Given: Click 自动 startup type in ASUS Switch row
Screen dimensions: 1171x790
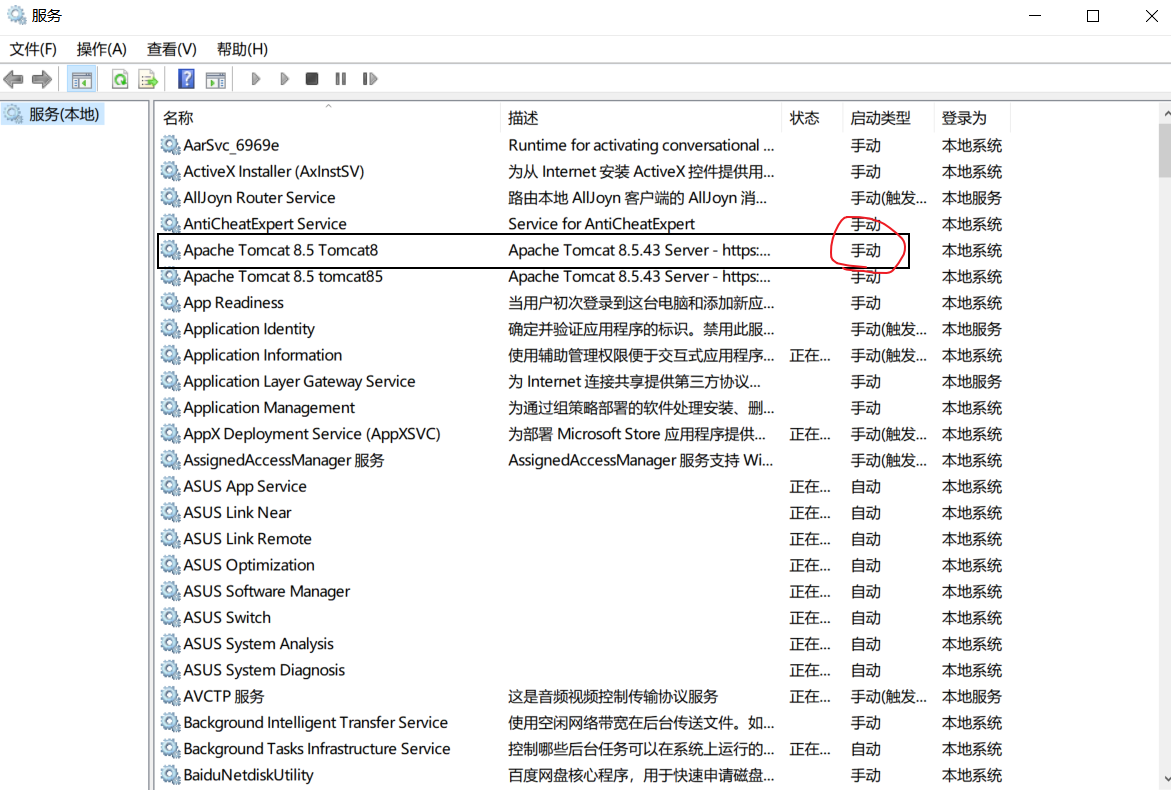Looking at the screenshot, I should [x=866, y=618].
